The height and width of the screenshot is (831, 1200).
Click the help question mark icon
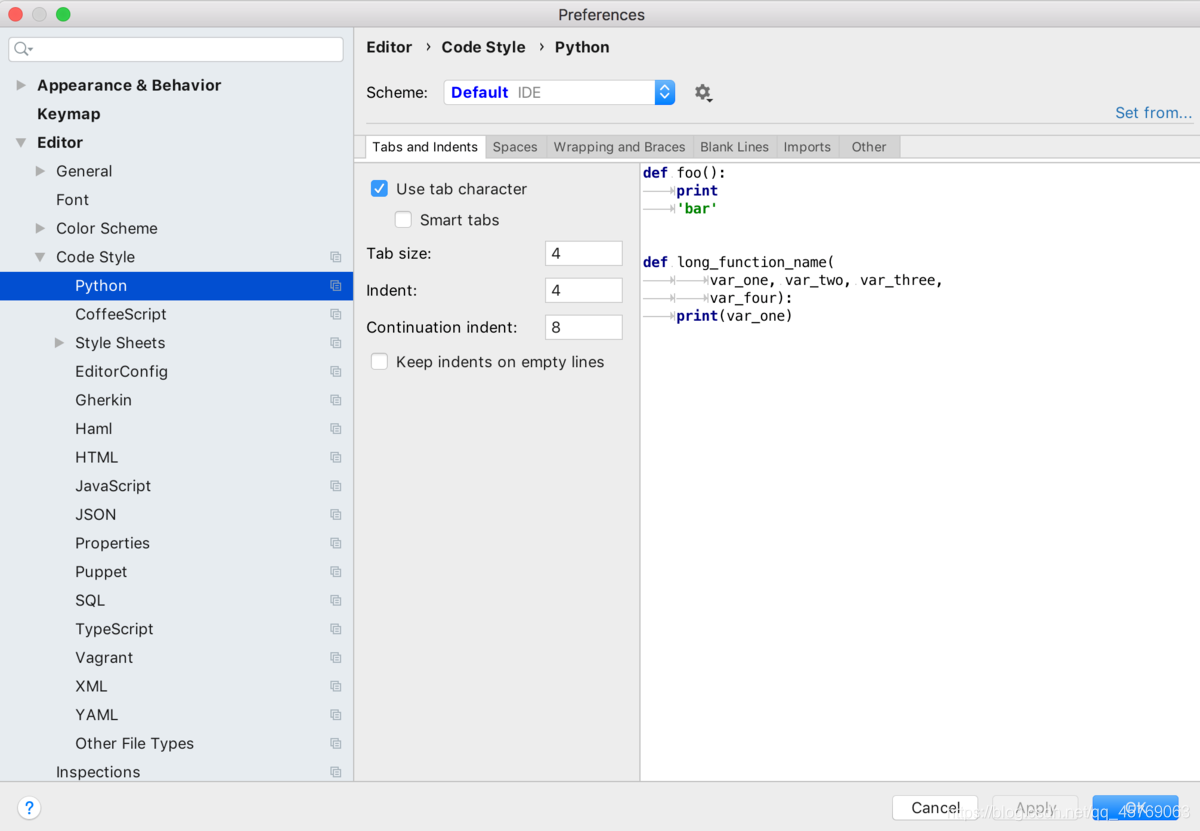pyautogui.click(x=29, y=808)
